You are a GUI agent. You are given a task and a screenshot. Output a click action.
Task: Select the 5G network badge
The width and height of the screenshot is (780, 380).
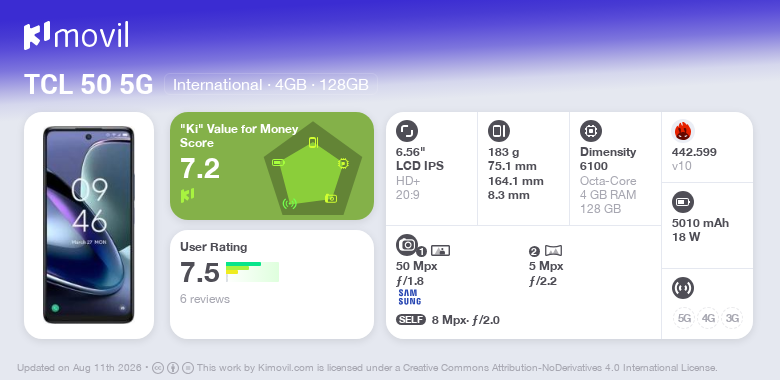684,318
